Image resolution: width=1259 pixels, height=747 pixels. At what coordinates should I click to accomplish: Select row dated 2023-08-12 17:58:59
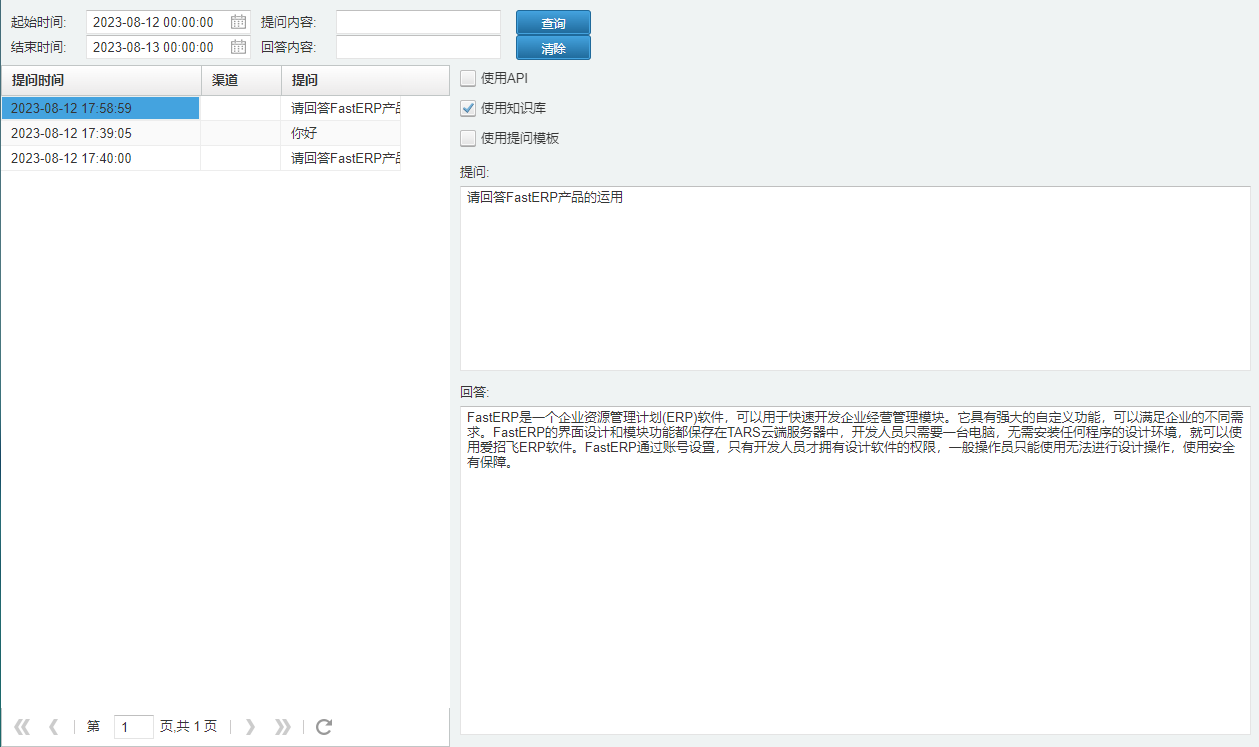(201, 108)
